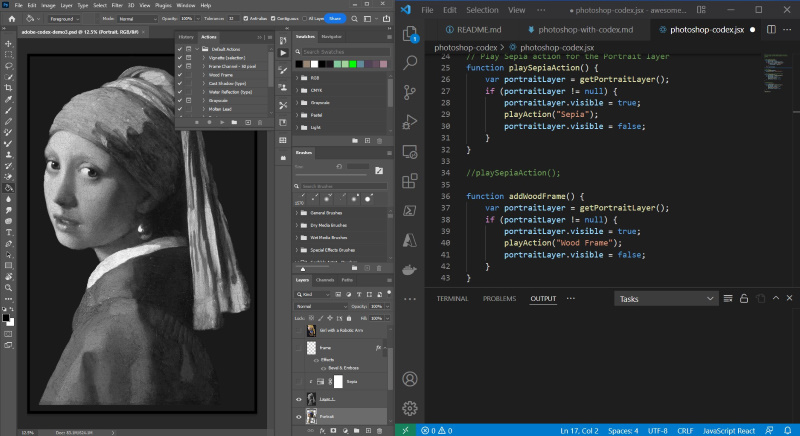The width and height of the screenshot is (800, 436).
Task: Click Begin recording button in Actions panel
Action: click(x=209, y=122)
